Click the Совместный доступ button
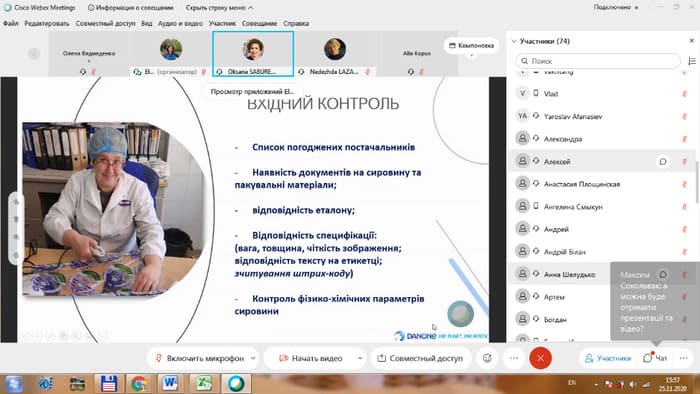700x394 pixels. pos(420,358)
